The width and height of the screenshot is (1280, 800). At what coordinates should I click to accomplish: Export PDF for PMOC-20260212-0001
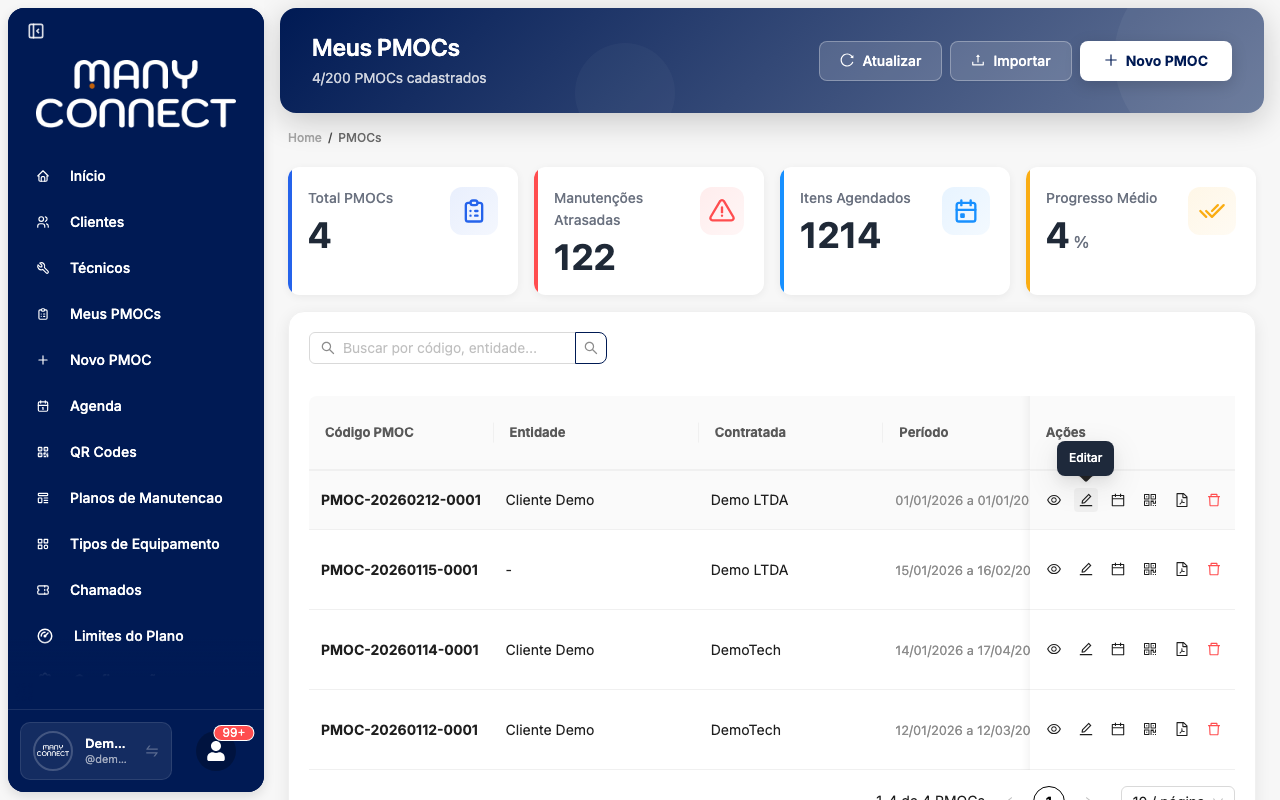pyautogui.click(x=1182, y=500)
